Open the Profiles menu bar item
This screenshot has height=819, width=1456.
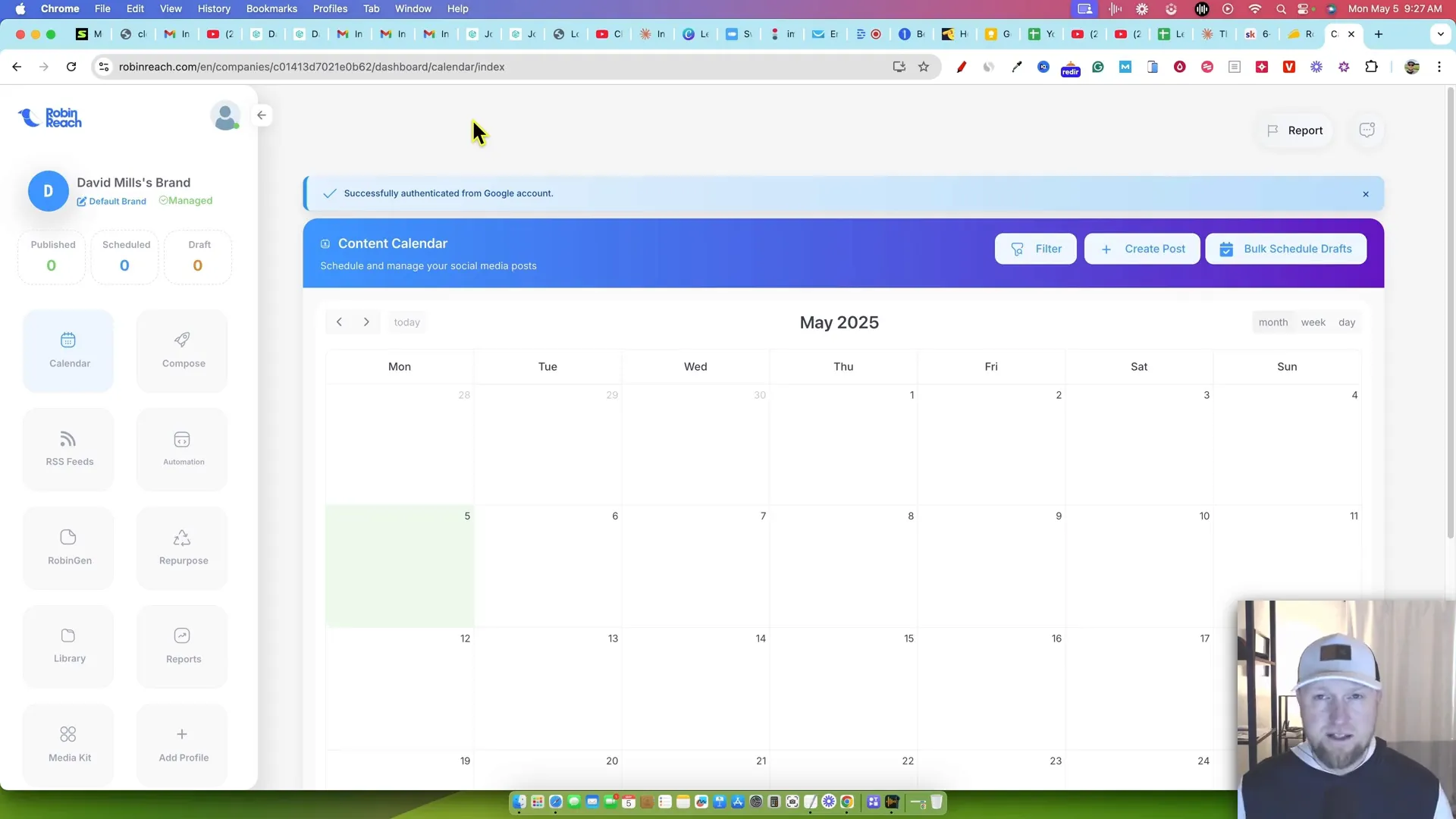pyautogui.click(x=330, y=8)
